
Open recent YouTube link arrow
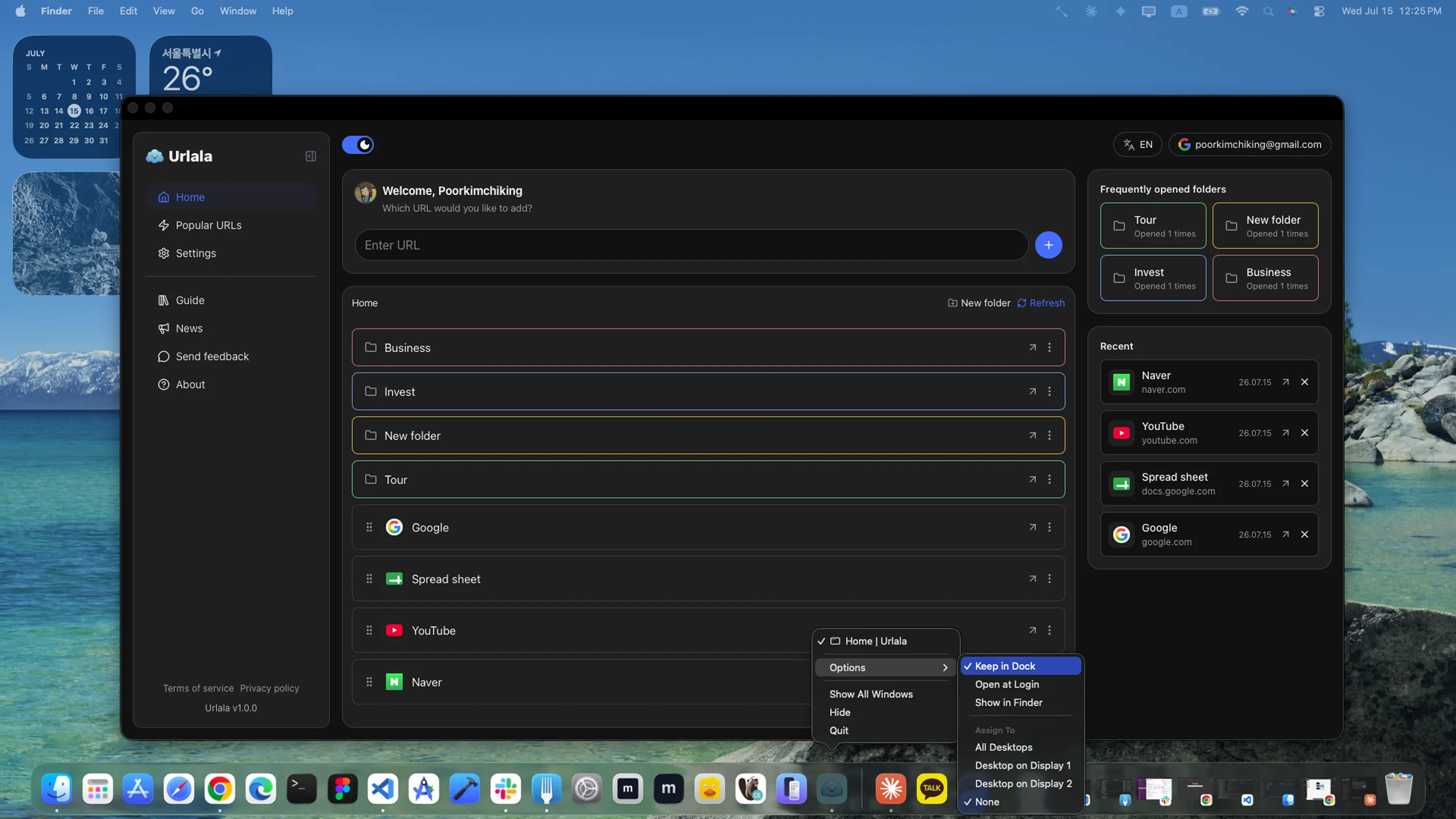[x=1285, y=433]
